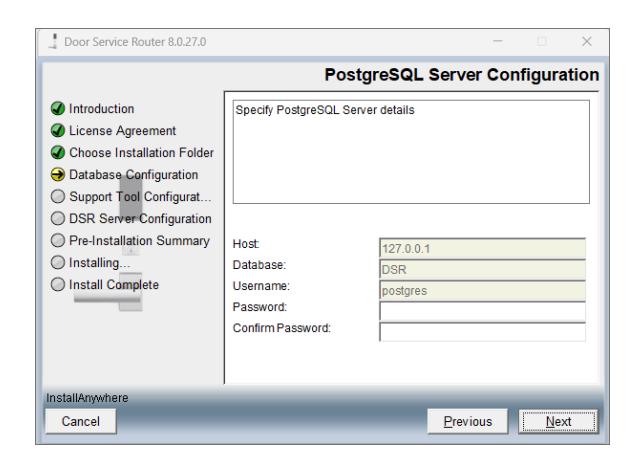Click the 'Password:' label
Viewport: 642px width, 464px height.
click(x=260, y=307)
